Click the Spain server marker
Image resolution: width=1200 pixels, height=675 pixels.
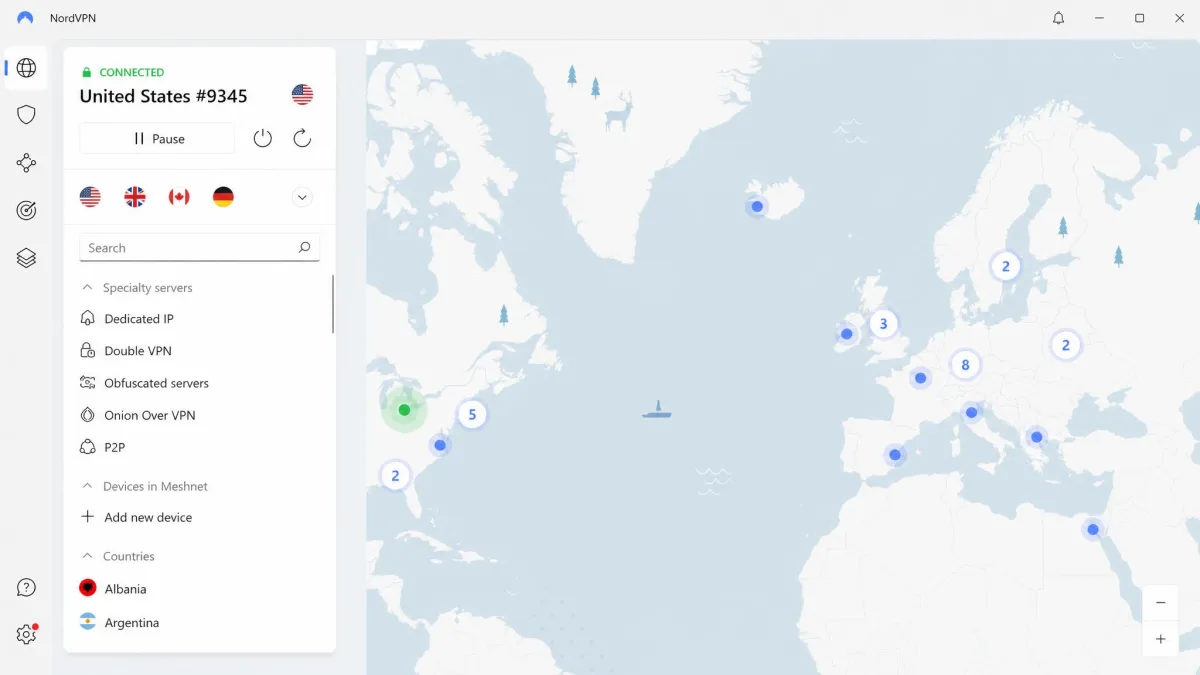click(895, 455)
